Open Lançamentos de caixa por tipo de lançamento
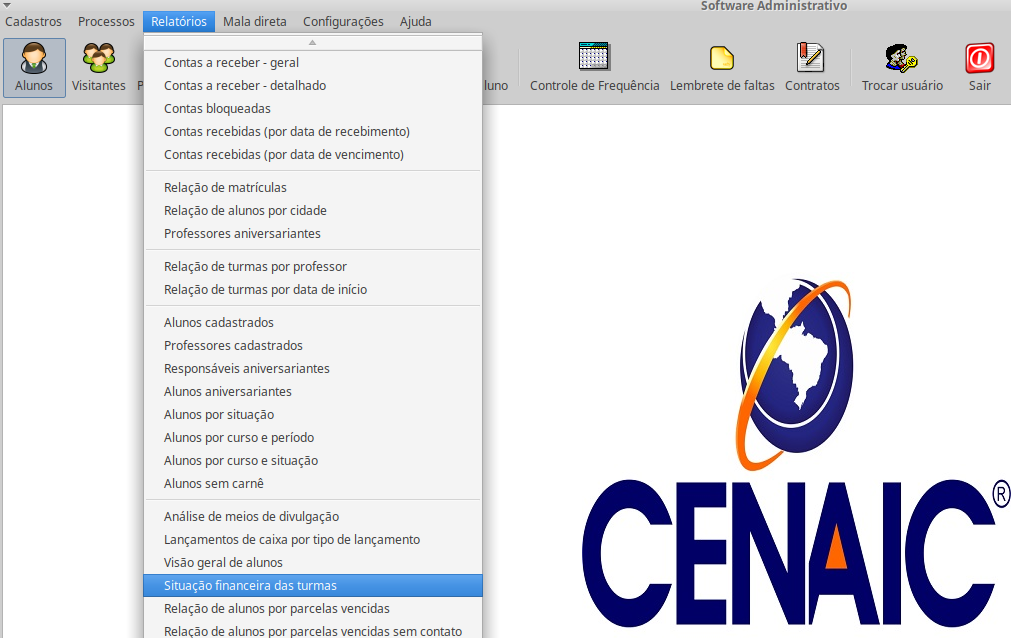 coord(313,540)
